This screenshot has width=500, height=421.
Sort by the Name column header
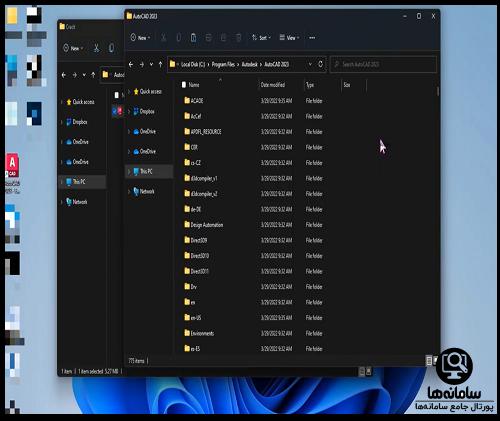point(194,85)
